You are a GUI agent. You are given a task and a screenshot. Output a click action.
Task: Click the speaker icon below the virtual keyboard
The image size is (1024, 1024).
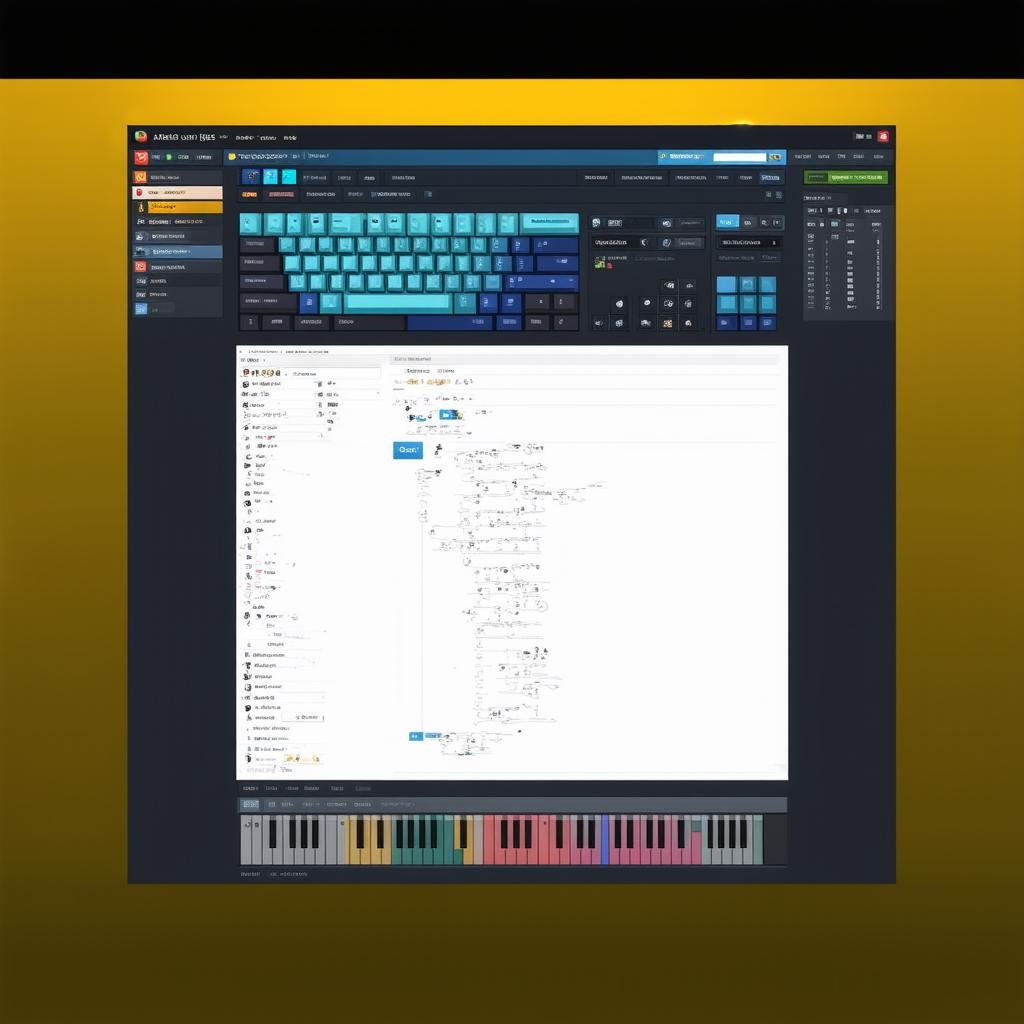click(598, 322)
